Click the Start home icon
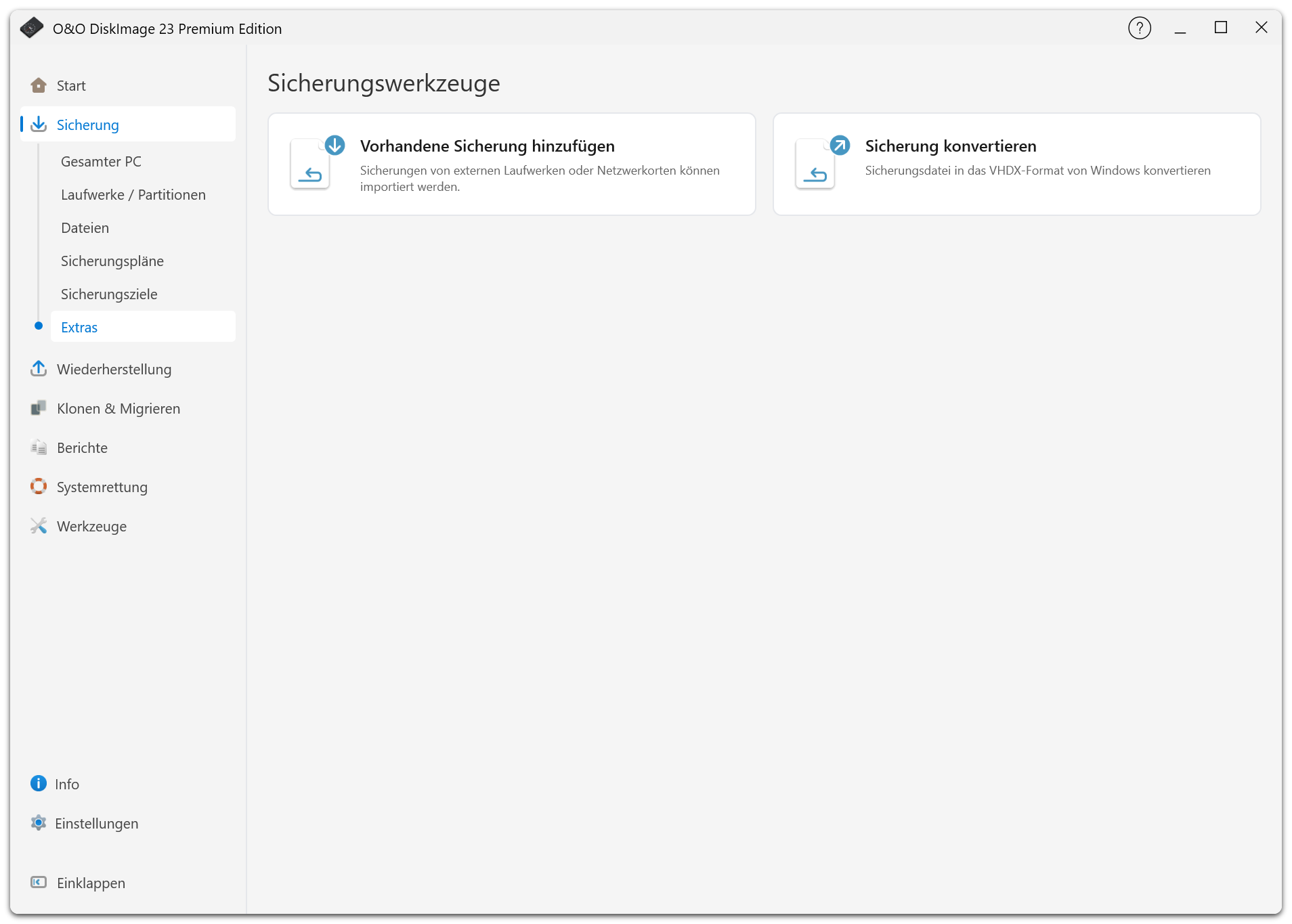 point(39,85)
